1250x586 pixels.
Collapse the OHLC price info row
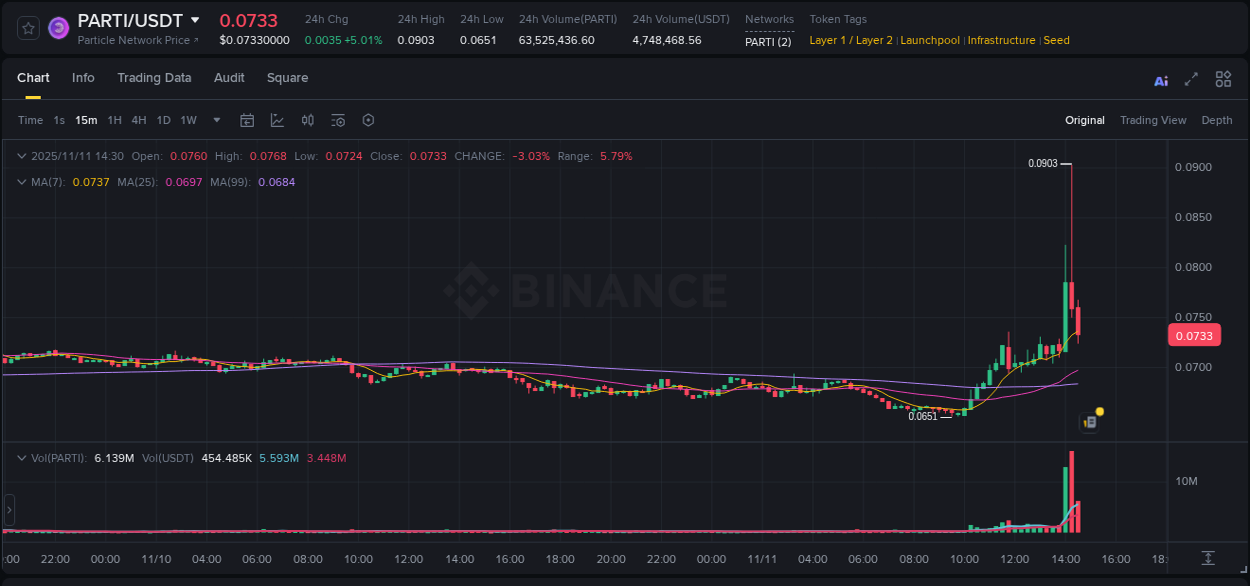(20, 156)
